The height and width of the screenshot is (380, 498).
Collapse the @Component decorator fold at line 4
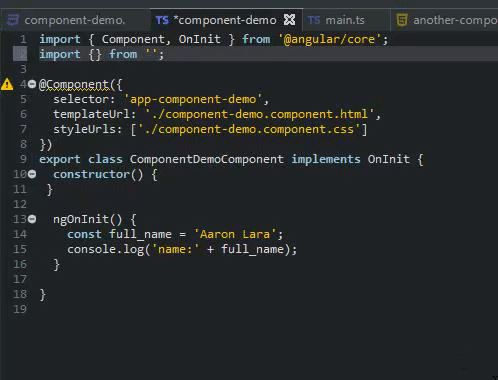click(x=32, y=84)
